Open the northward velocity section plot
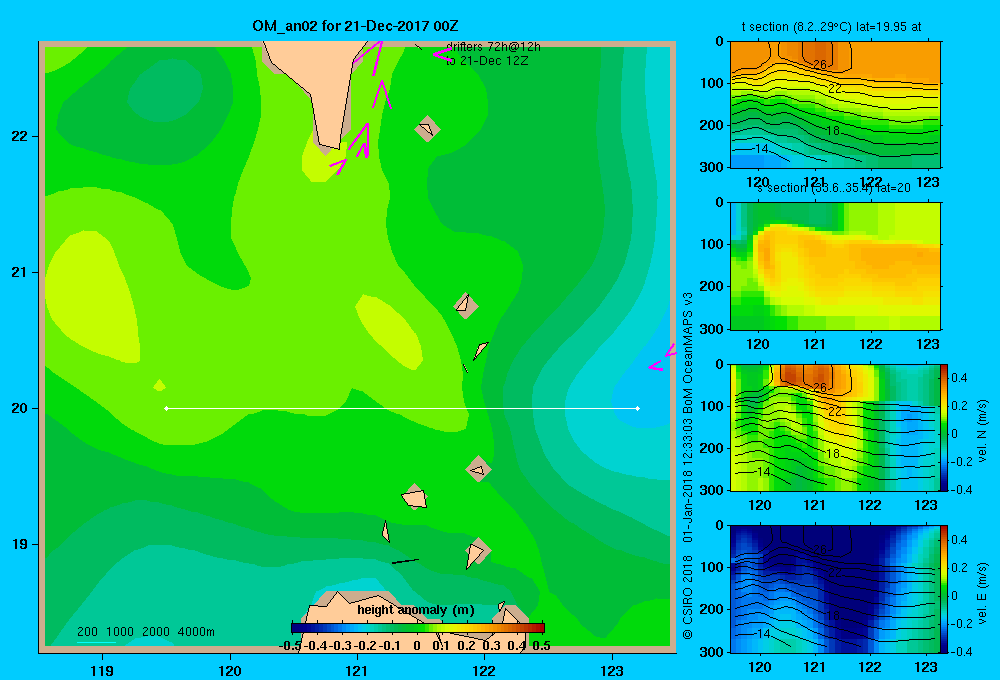The width and height of the screenshot is (1000, 680). coord(835,427)
